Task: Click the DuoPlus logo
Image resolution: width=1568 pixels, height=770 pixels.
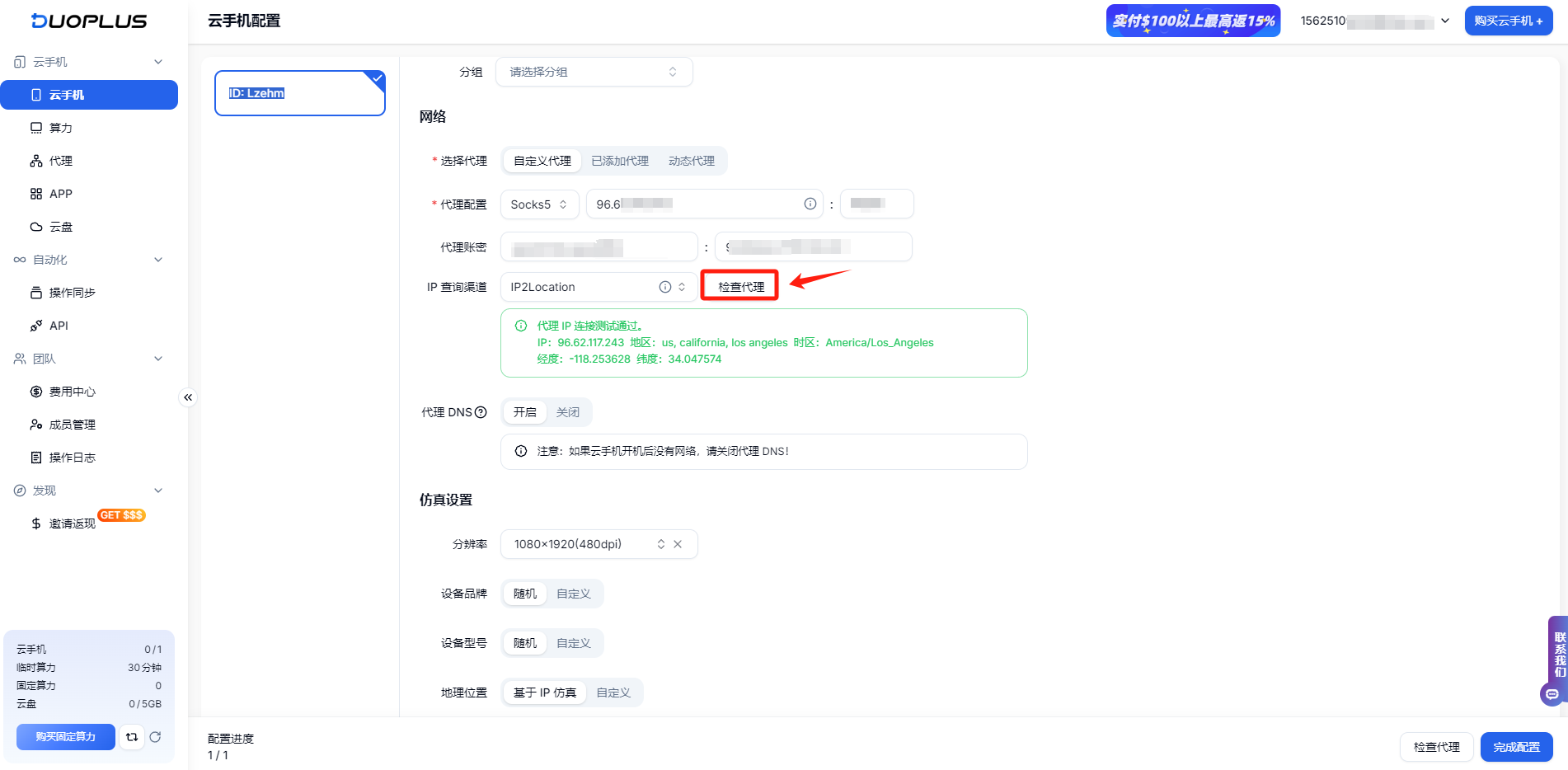Action: (x=89, y=21)
